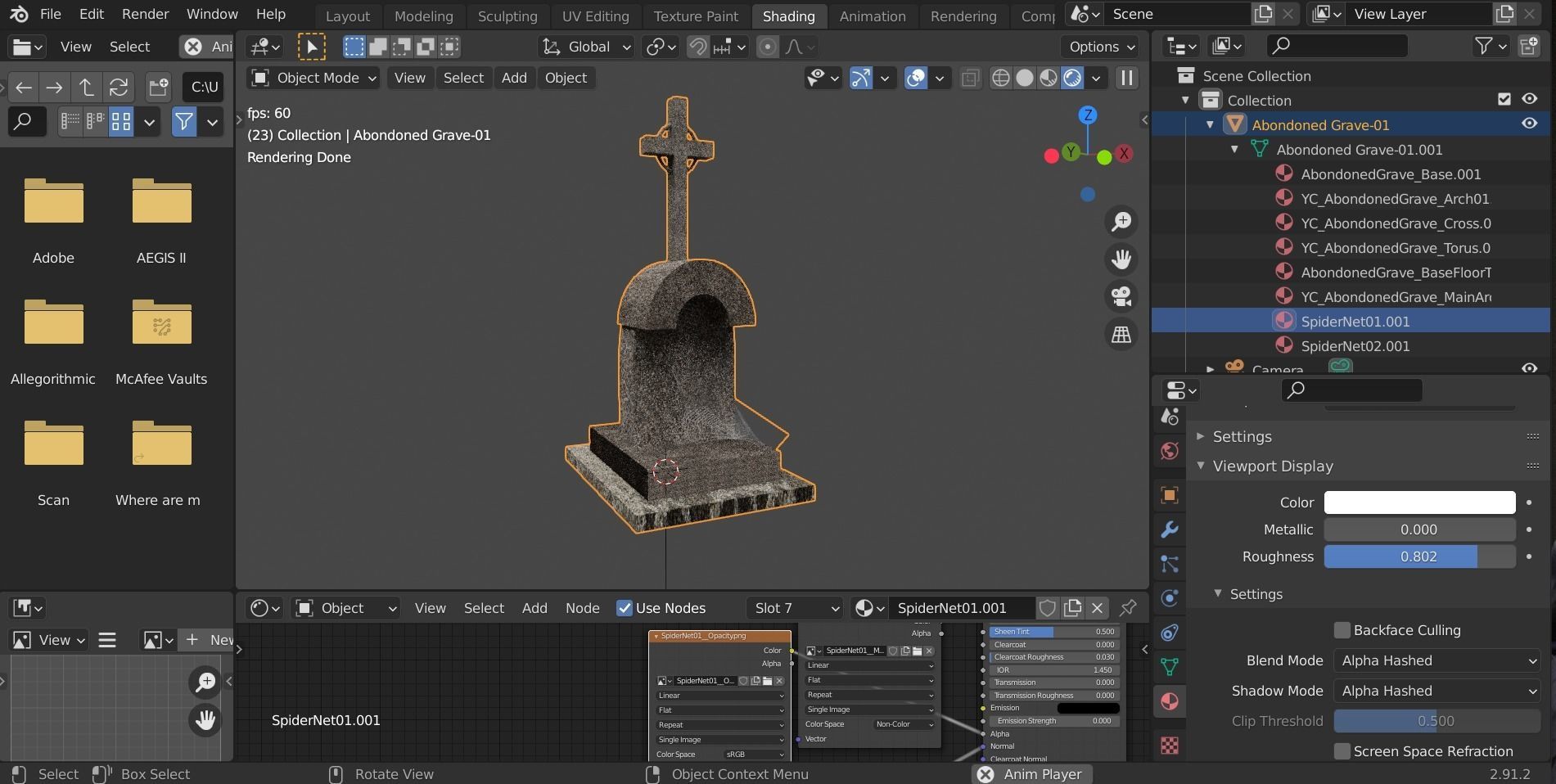Open Material properties tab icon
Image resolution: width=1556 pixels, height=784 pixels.
[x=1170, y=701]
